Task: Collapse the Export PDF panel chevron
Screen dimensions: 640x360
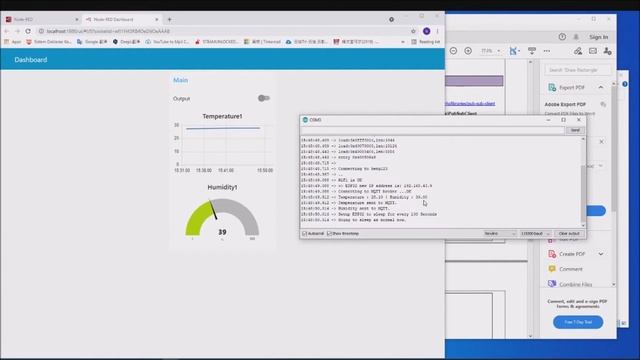Action: [x=601, y=87]
